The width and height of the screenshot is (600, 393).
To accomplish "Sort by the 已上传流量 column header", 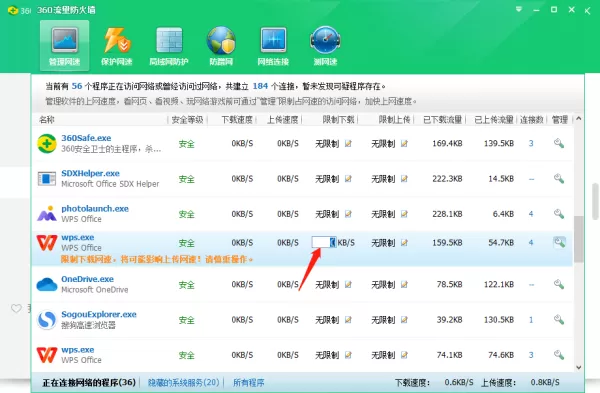I will point(494,120).
